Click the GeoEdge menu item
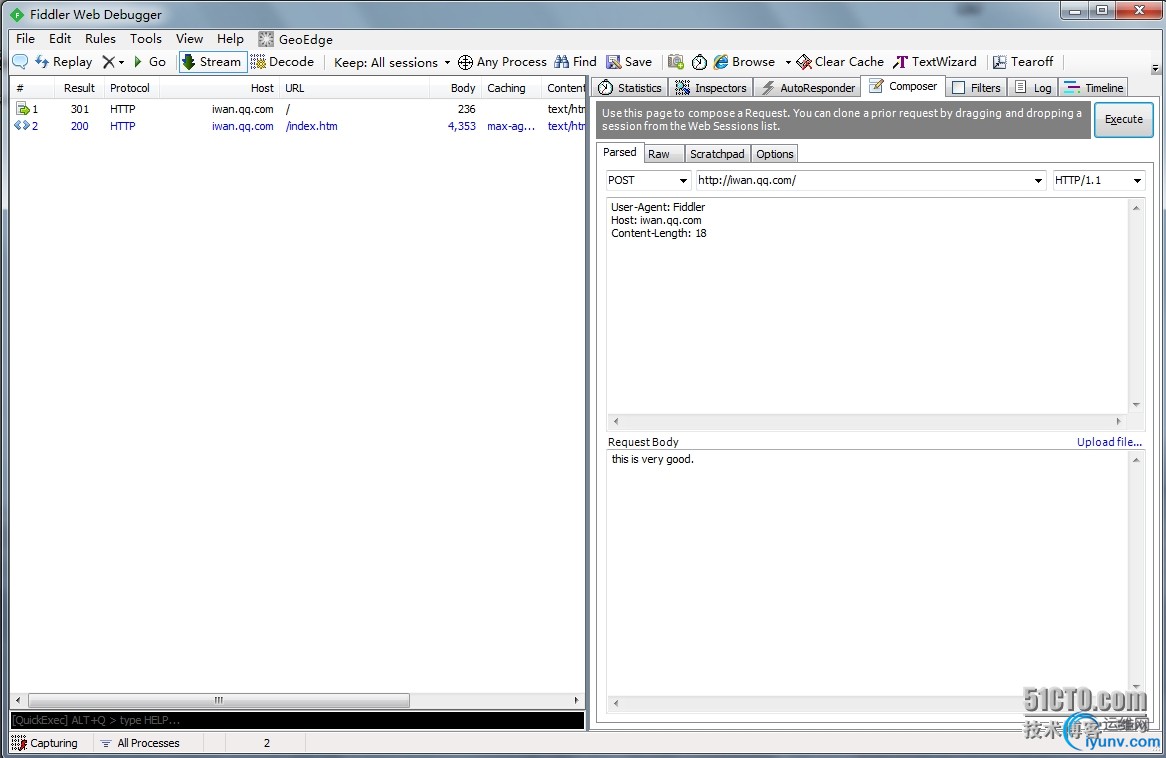This screenshot has width=1166, height=758. [x=296, y=39]
